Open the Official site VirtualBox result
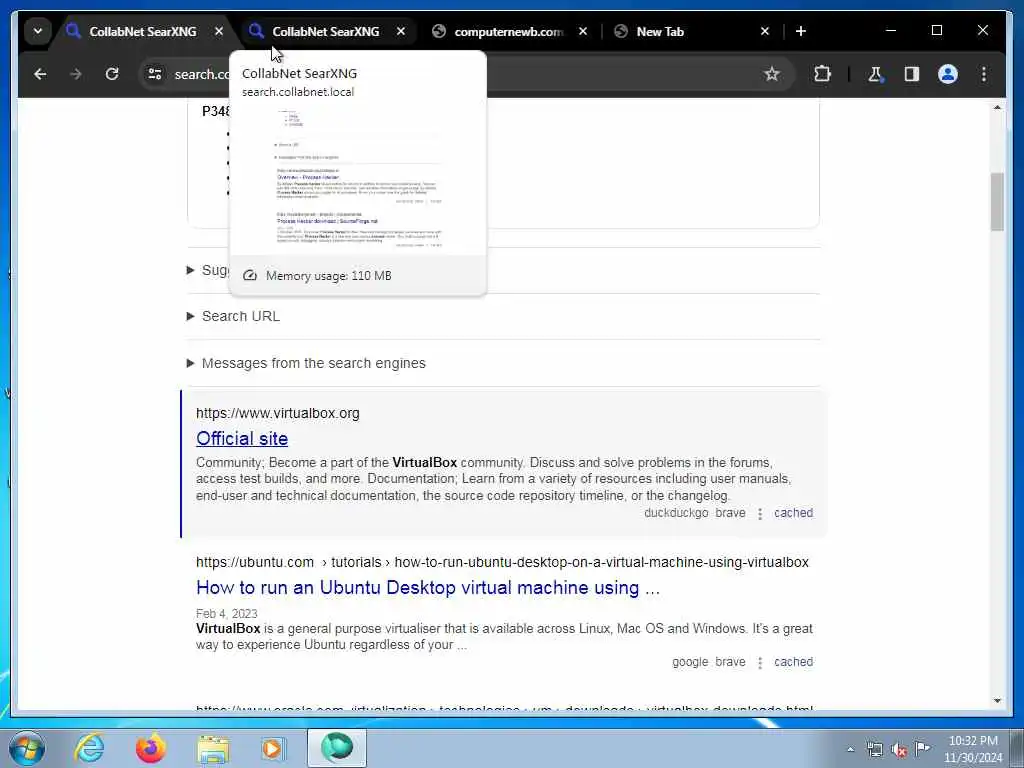This screenshot has height=768, width=1024. (242, 438)
